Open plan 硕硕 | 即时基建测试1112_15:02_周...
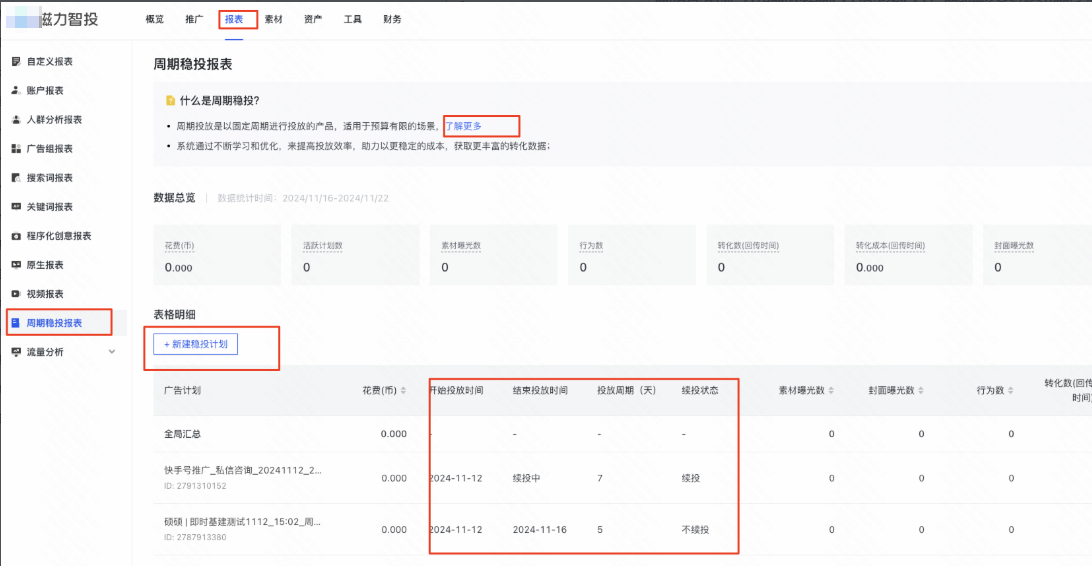 (242, 522)
